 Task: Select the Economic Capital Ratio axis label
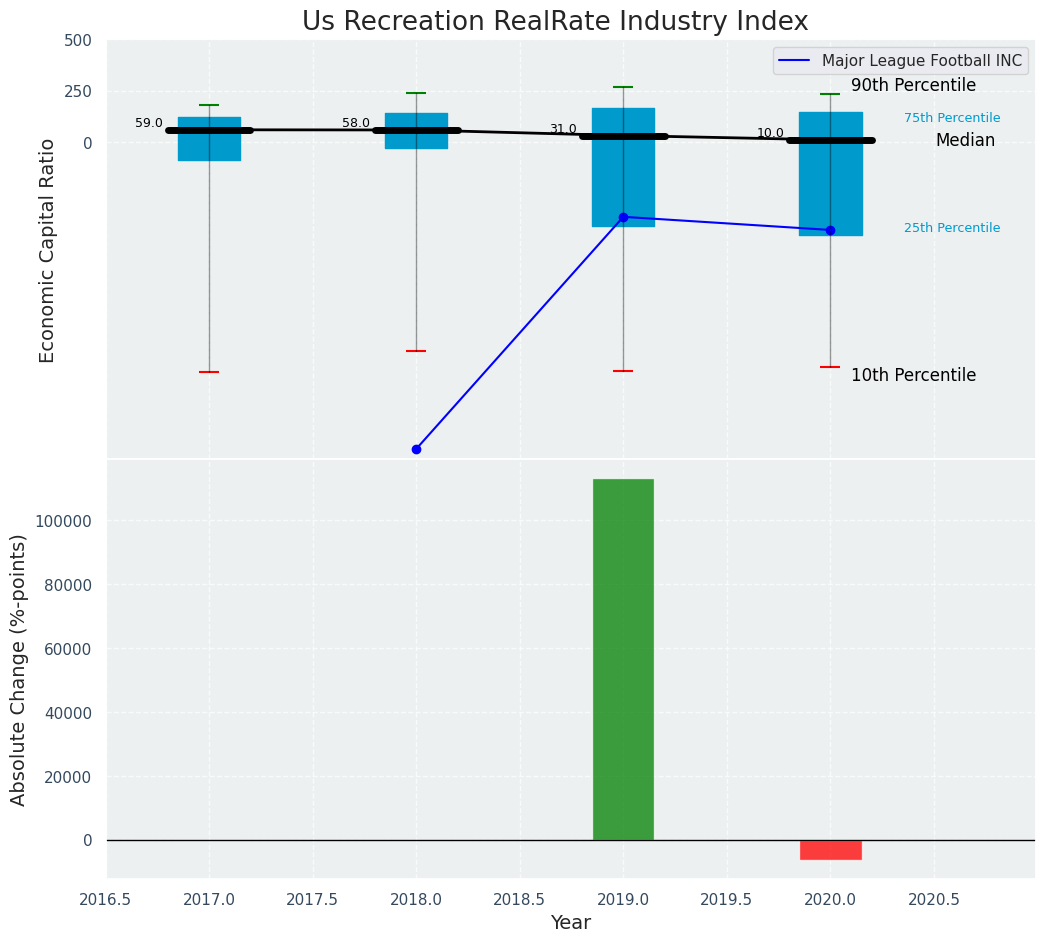coord(47,250)
